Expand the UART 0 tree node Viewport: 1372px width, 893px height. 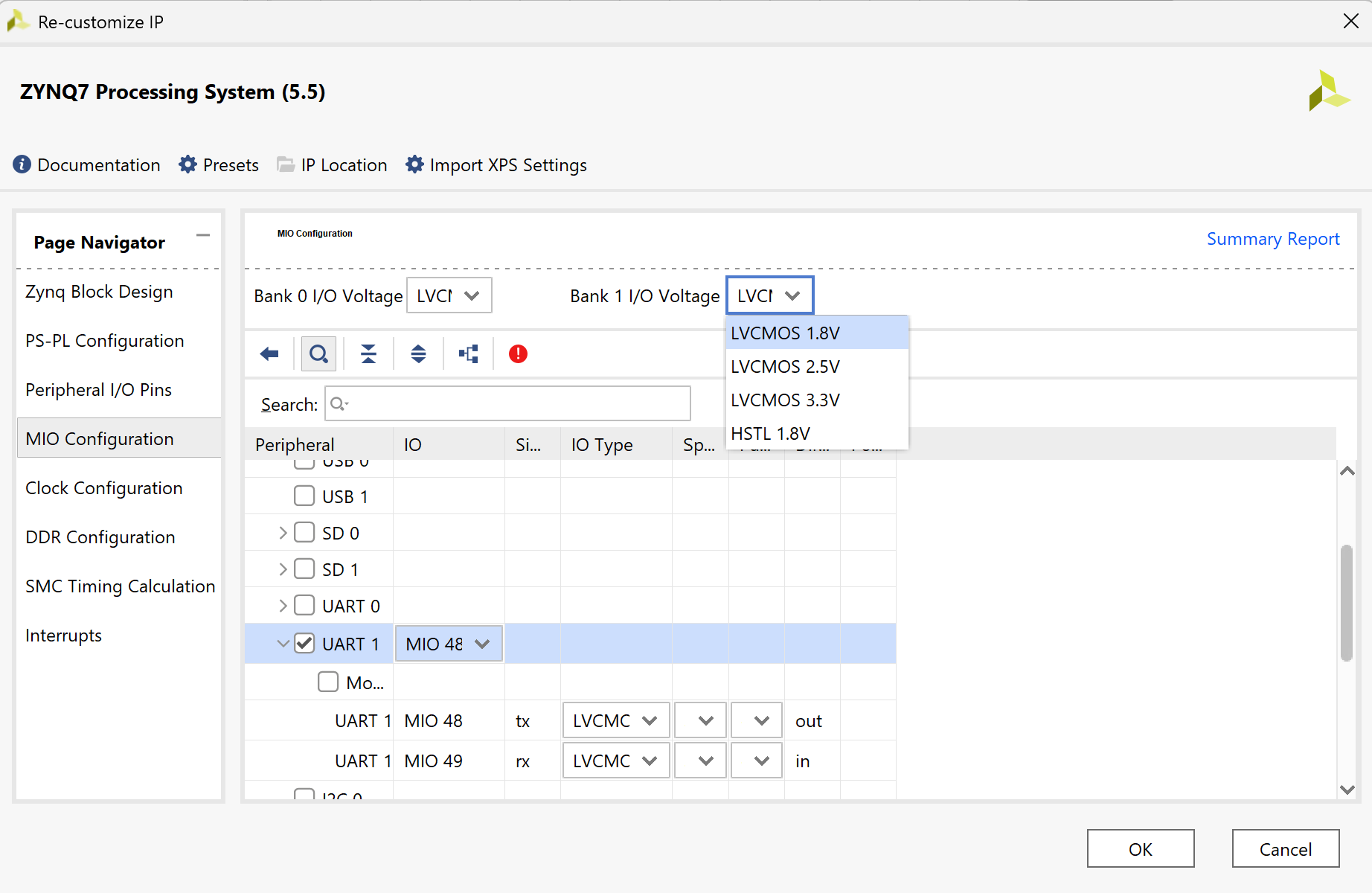(x=283, y=606)
